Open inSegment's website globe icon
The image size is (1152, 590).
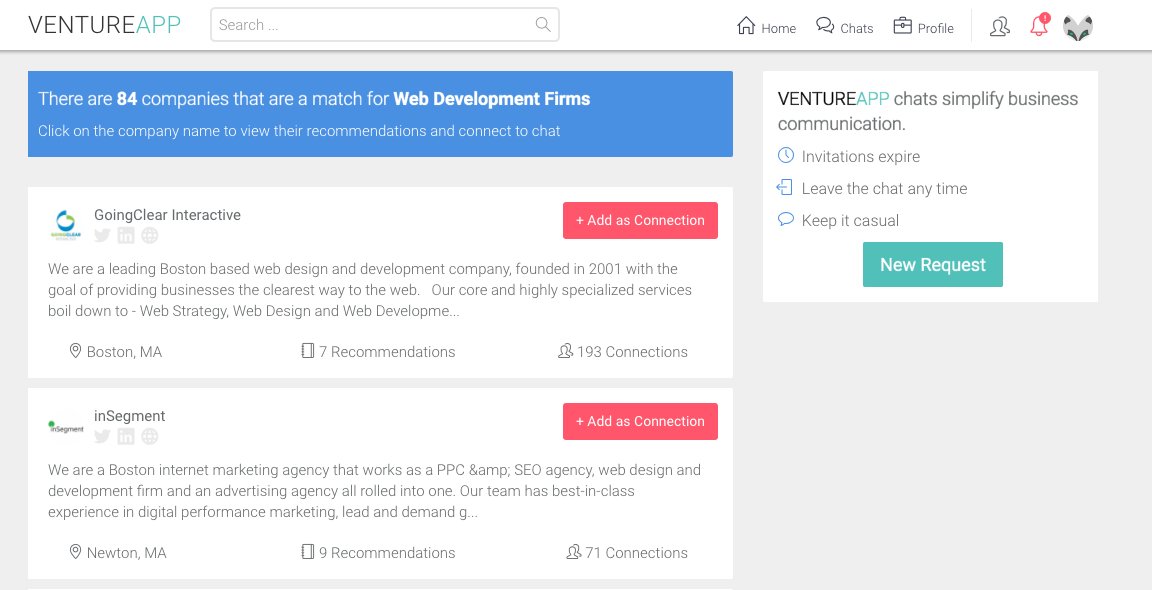[150, 436]
